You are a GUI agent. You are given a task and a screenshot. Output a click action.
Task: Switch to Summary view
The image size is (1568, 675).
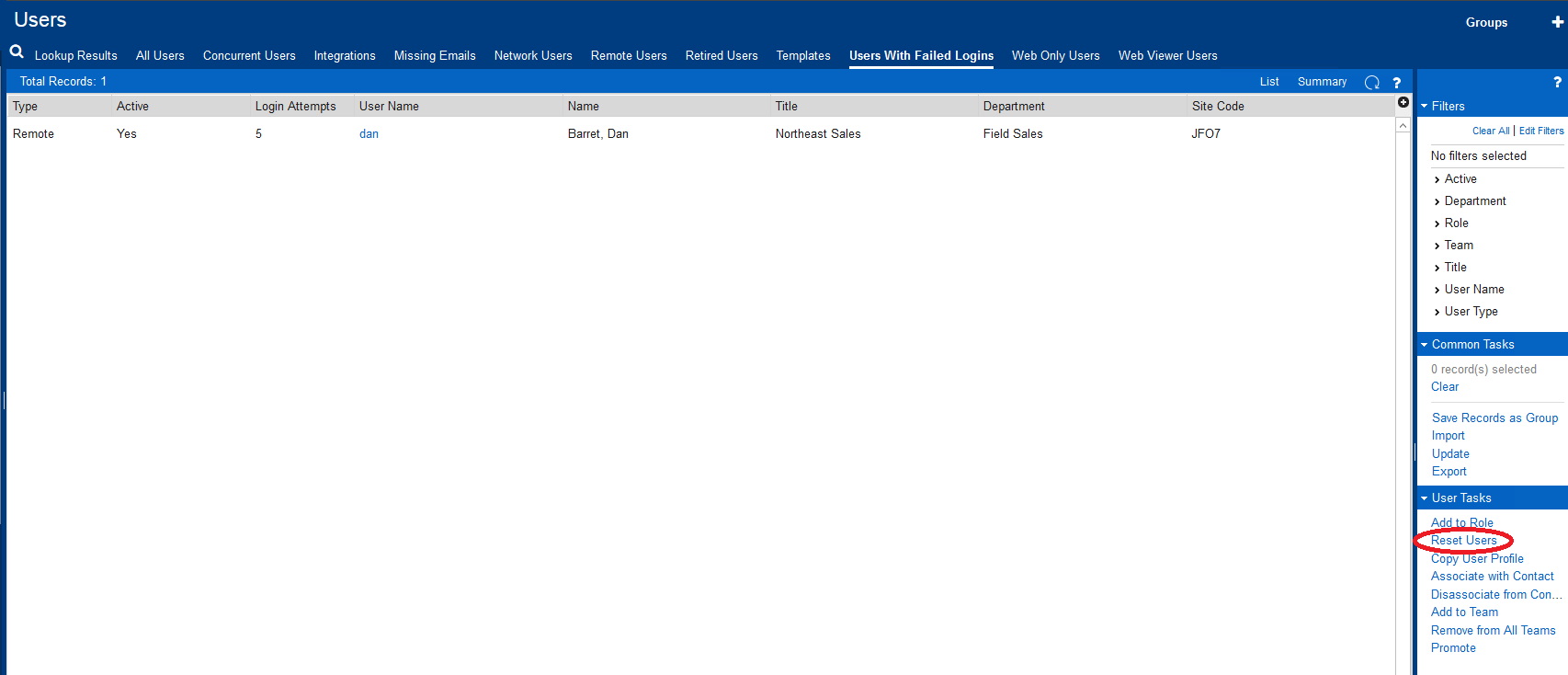click(1322, 82)
